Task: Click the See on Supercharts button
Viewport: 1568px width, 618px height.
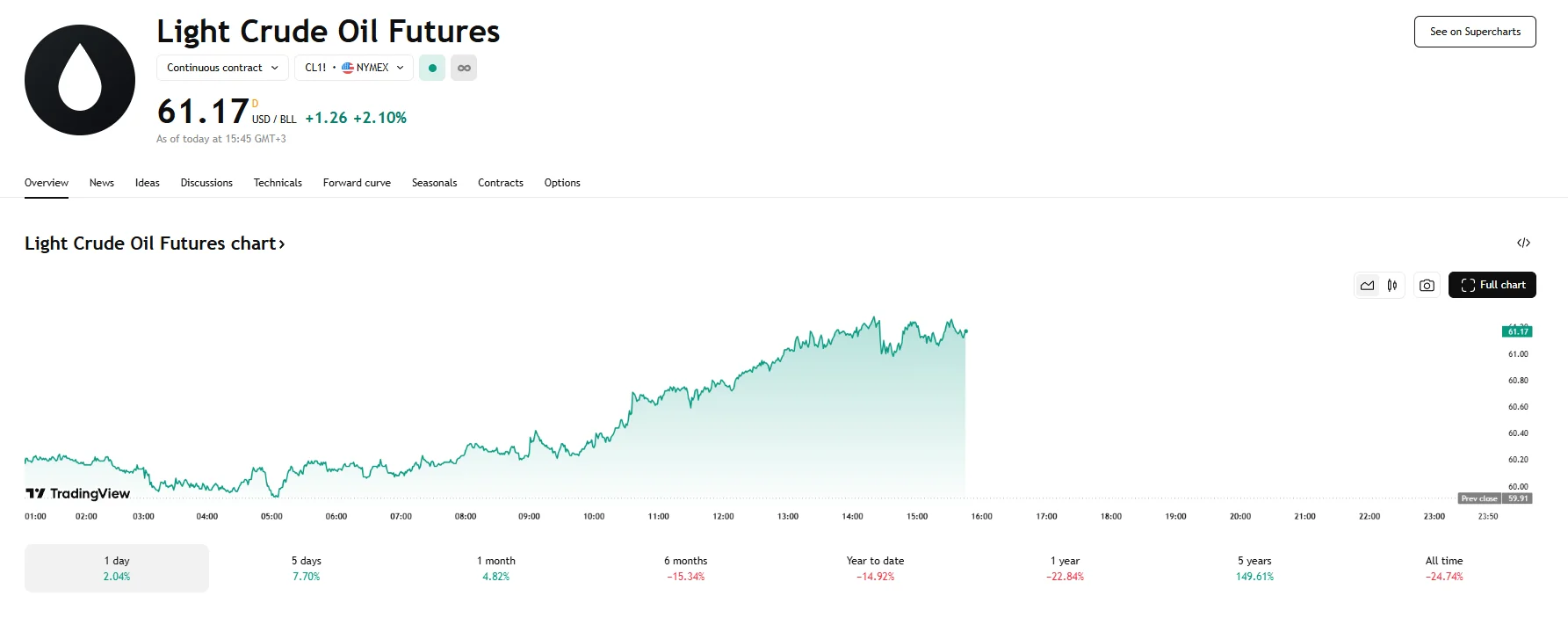Action: coord(1475,32)
